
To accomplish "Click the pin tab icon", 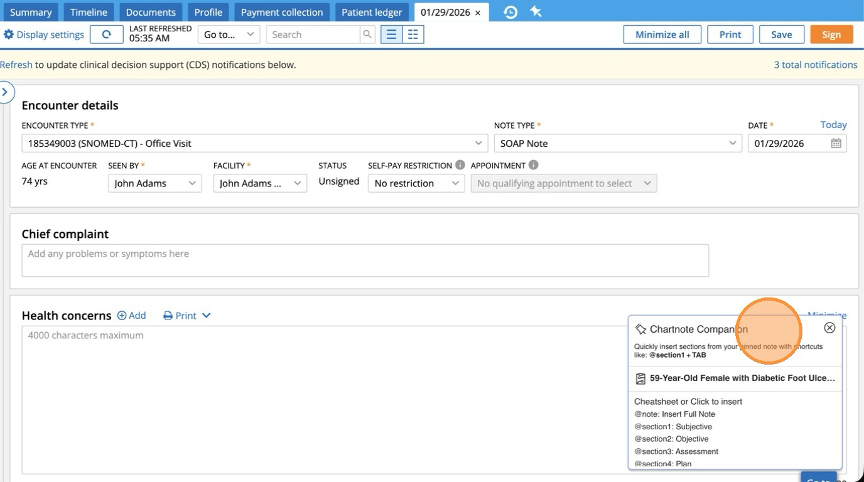I will [x=536, y=12].
